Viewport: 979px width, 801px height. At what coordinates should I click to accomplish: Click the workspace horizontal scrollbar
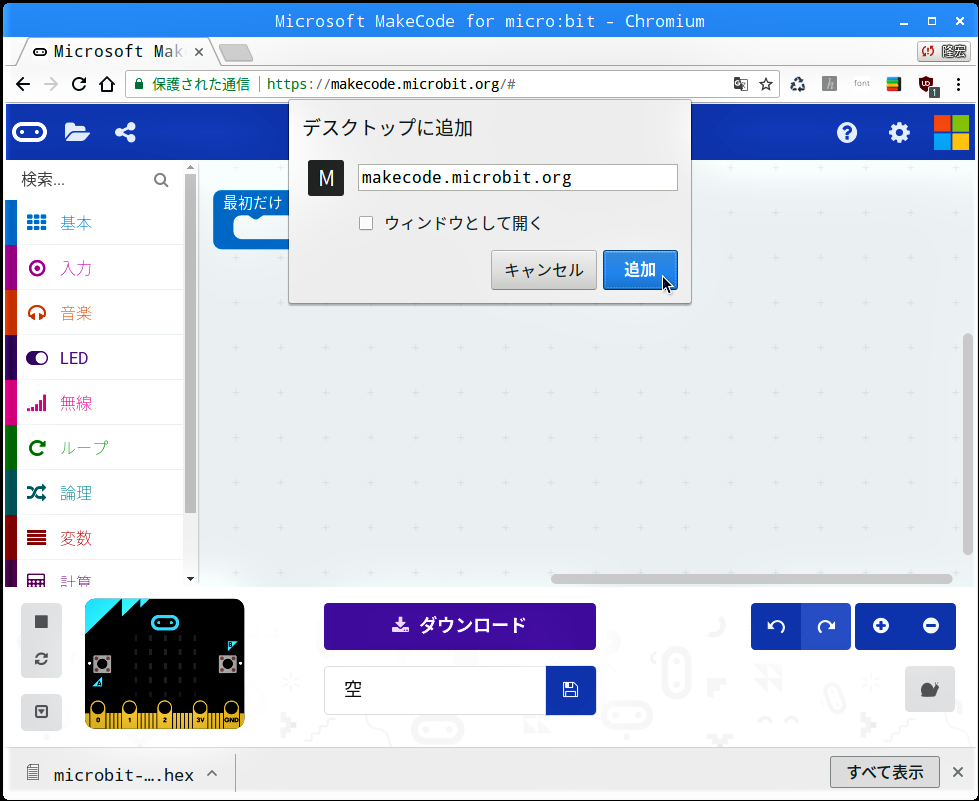point(751,579)
